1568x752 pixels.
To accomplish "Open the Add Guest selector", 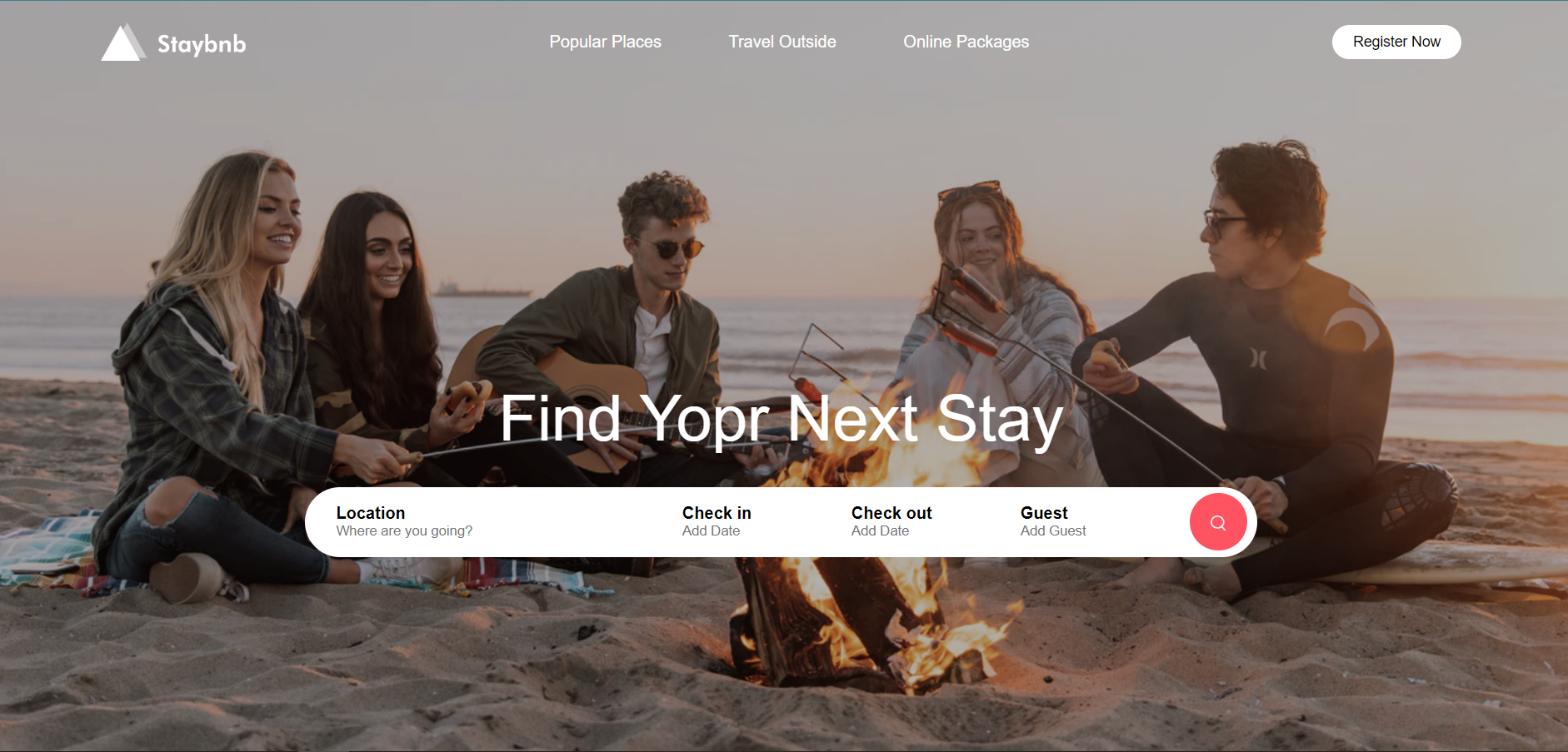I will tap(1053, 531).
